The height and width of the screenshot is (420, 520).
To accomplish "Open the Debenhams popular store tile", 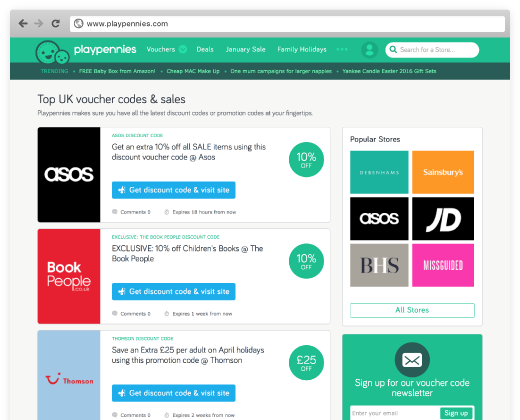I will point(379,172).
